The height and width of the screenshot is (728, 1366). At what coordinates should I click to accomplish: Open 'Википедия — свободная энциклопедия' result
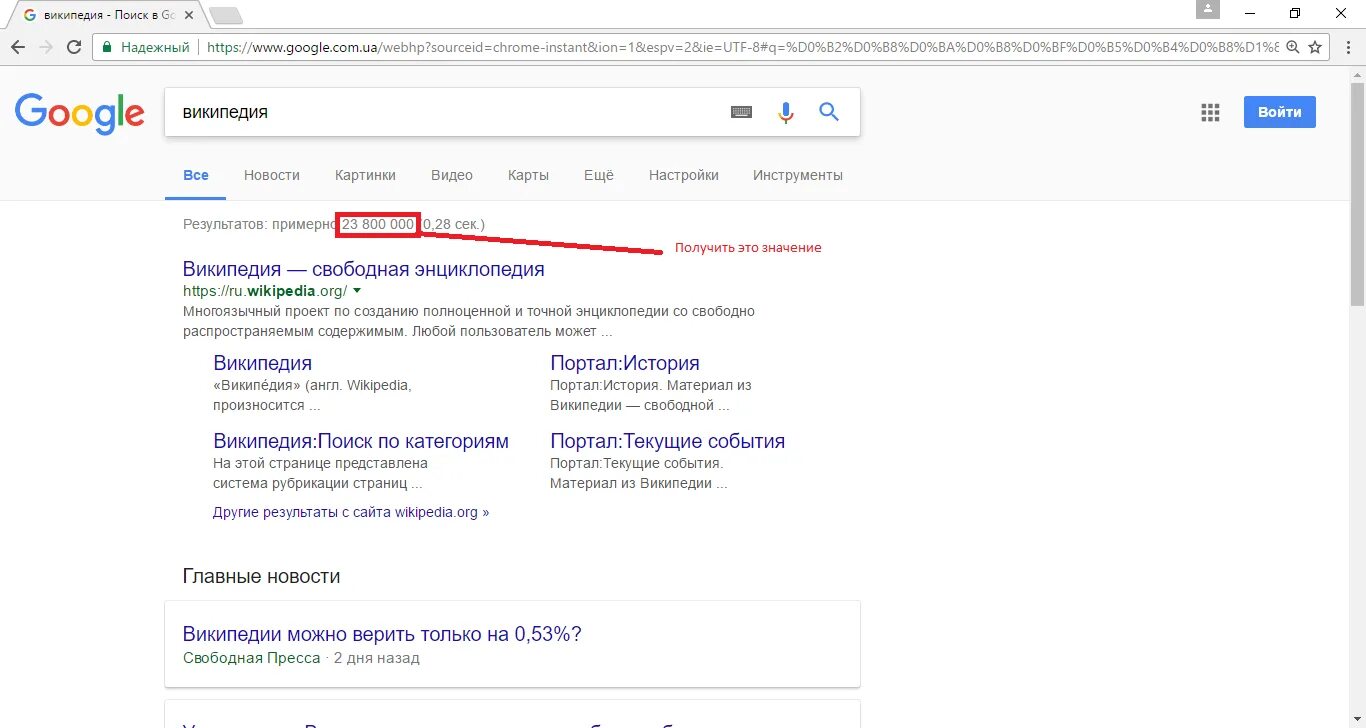[364, 269]
